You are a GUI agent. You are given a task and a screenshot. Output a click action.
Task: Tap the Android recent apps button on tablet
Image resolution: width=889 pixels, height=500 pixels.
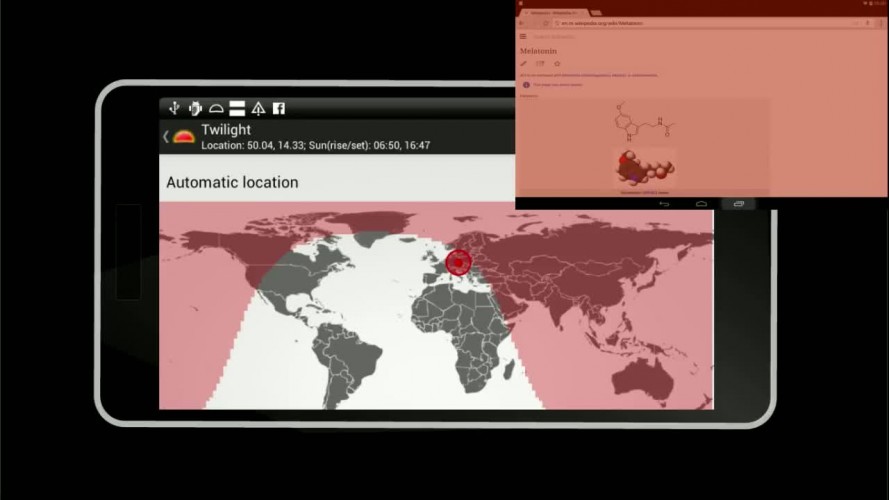[738, 204]
